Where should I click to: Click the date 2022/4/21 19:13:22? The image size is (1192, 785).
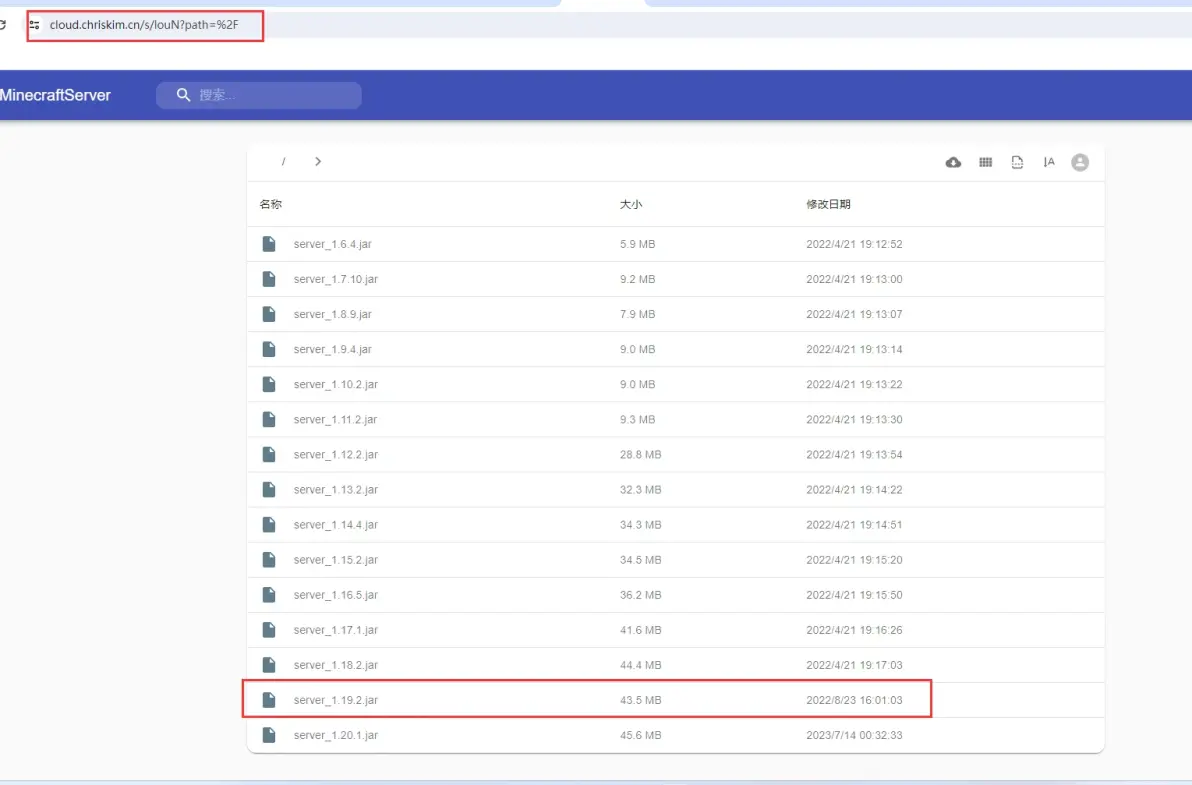pyautogui.click(x=854, y=384)
